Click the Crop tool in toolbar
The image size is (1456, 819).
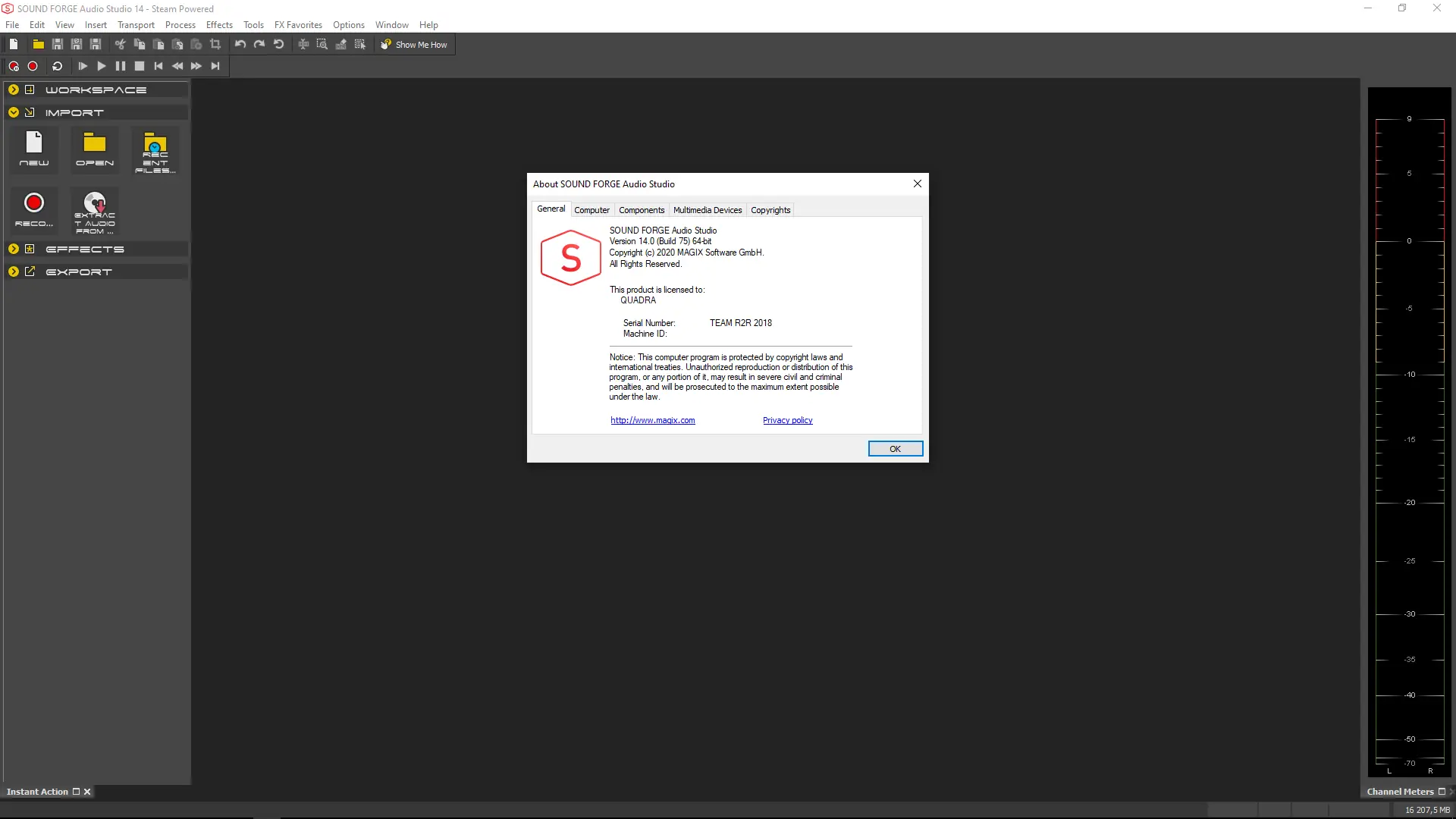[215, 45]
